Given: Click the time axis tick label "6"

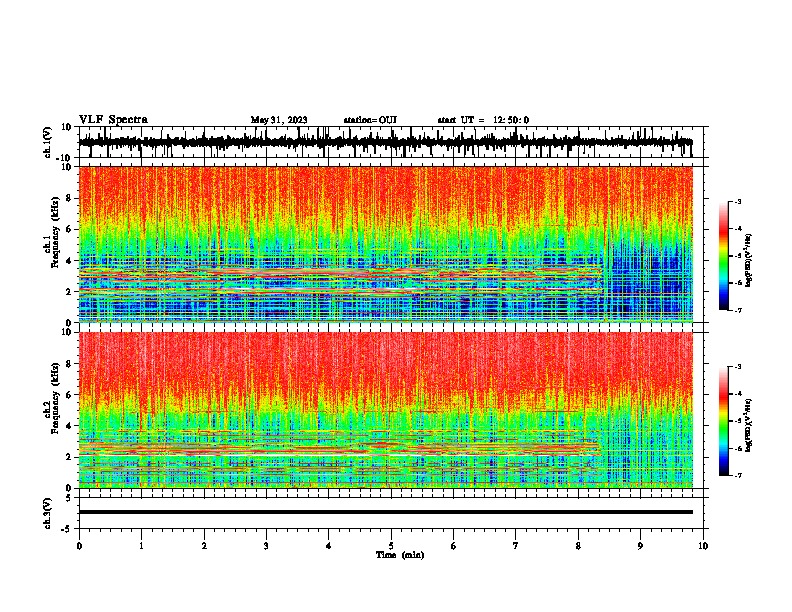Looking at the screenshot, I should pyautogui.click(x=454, y=546).
